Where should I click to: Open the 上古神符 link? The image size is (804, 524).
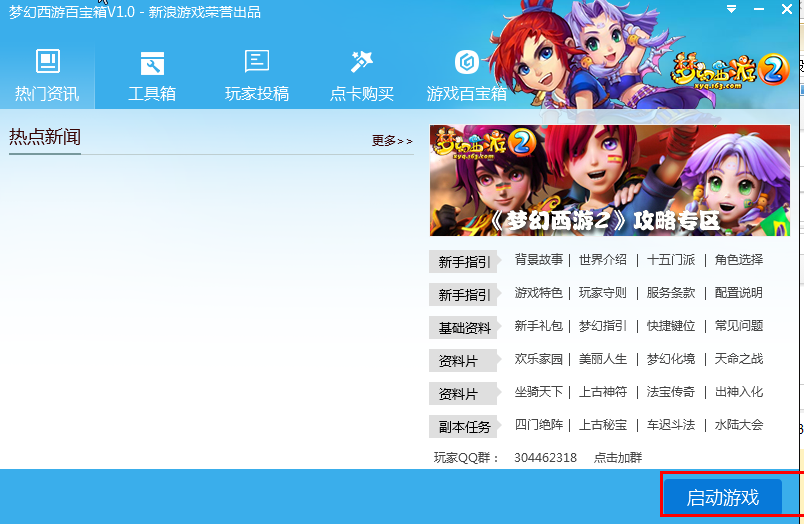tap(602, 392)
